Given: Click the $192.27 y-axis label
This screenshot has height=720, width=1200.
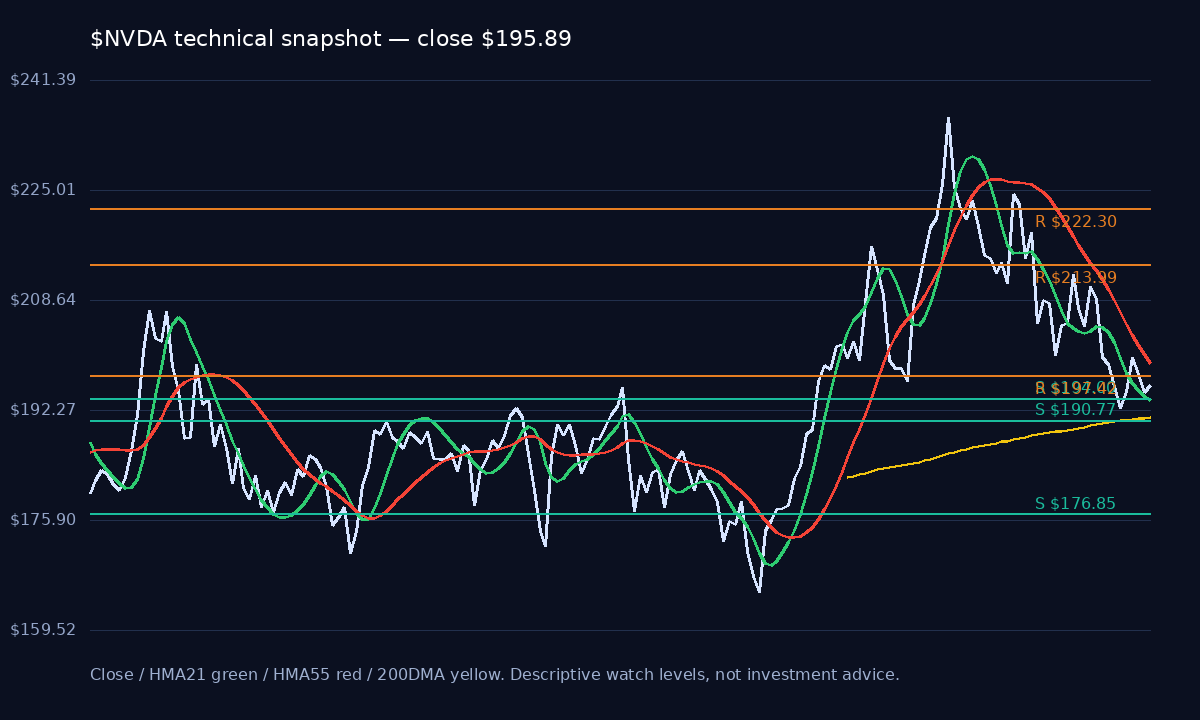Looking at the screenshot, I should tap(43, 410).
